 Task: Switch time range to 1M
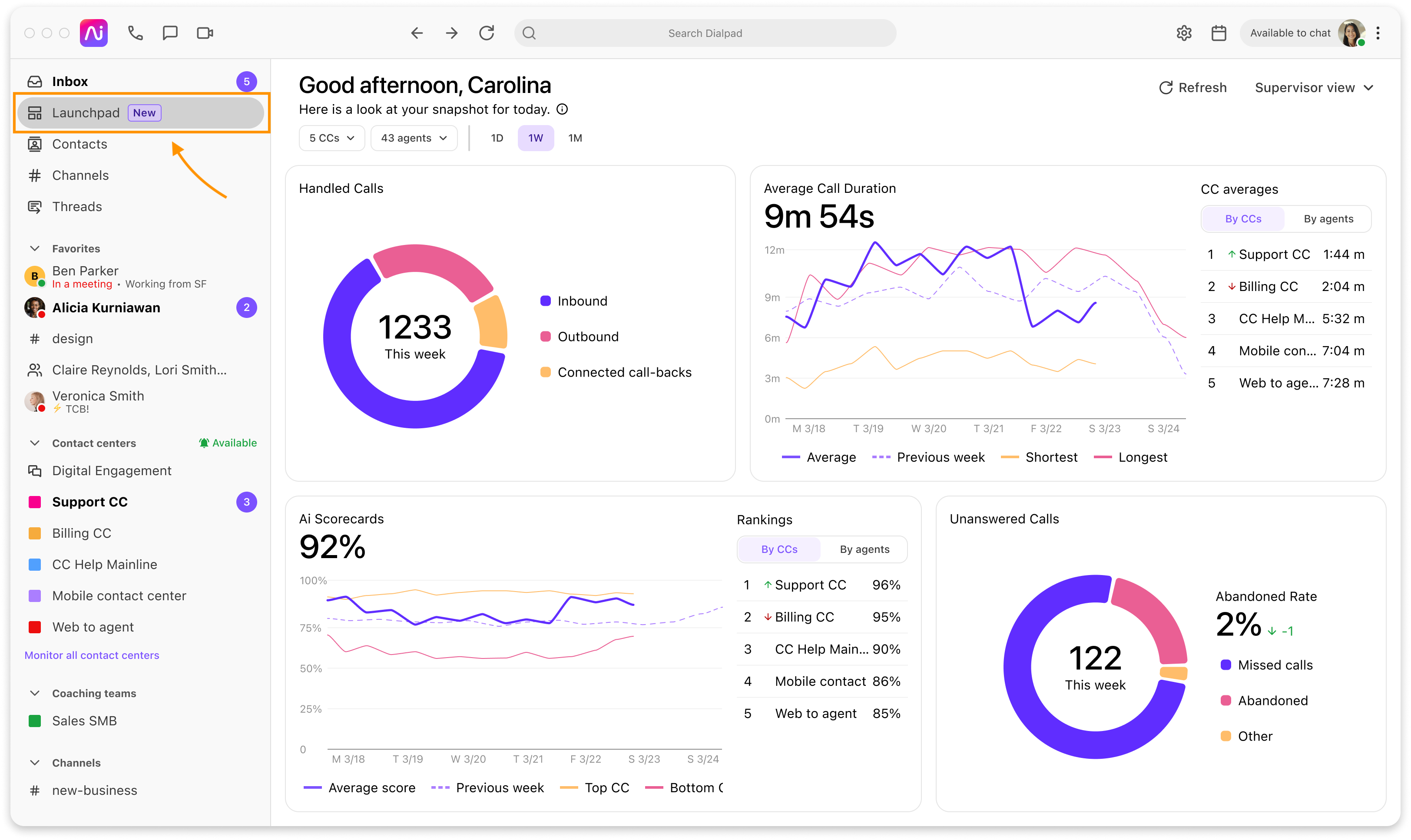click(575, 138)
